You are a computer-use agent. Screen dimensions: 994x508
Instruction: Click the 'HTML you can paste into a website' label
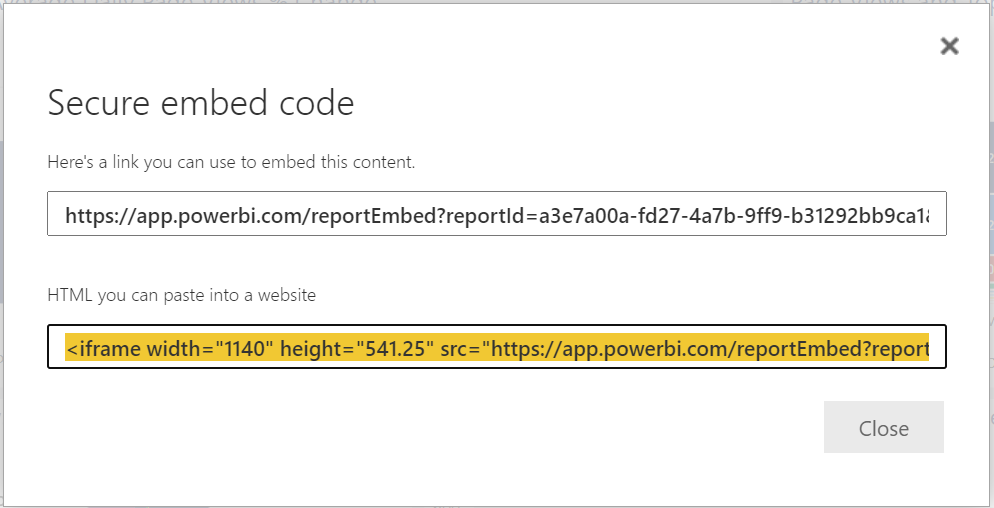(x=181, y=294)
